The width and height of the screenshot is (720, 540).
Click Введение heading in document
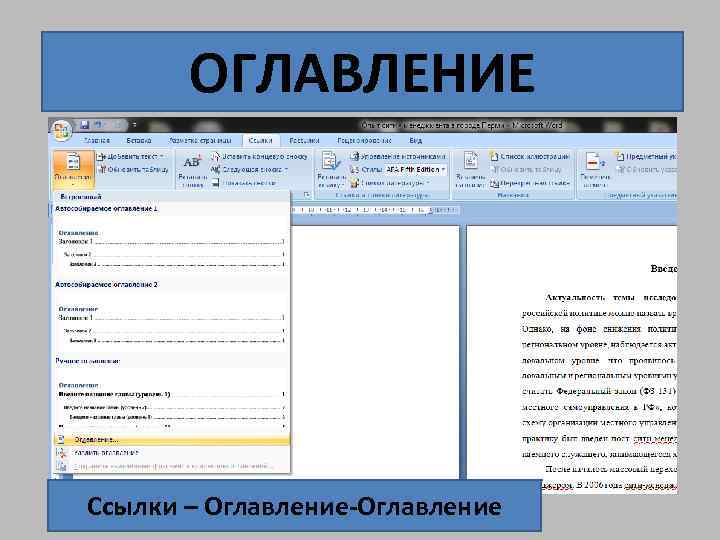pos(664,269)
